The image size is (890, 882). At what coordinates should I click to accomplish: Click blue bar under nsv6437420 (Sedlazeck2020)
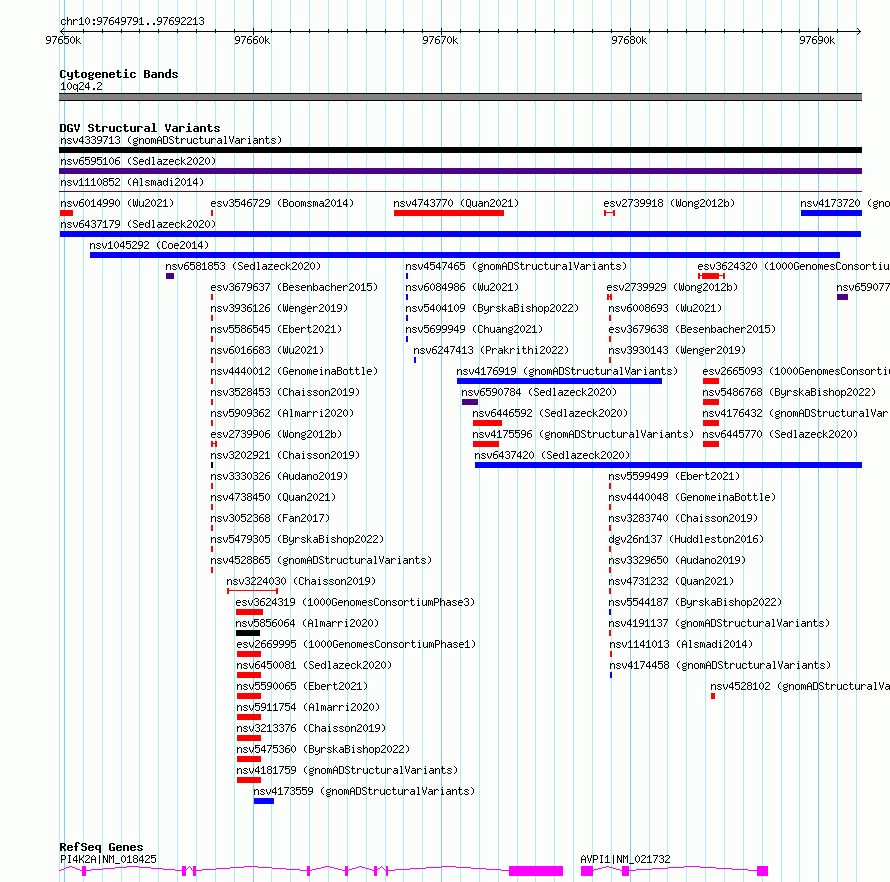point(668,465)
